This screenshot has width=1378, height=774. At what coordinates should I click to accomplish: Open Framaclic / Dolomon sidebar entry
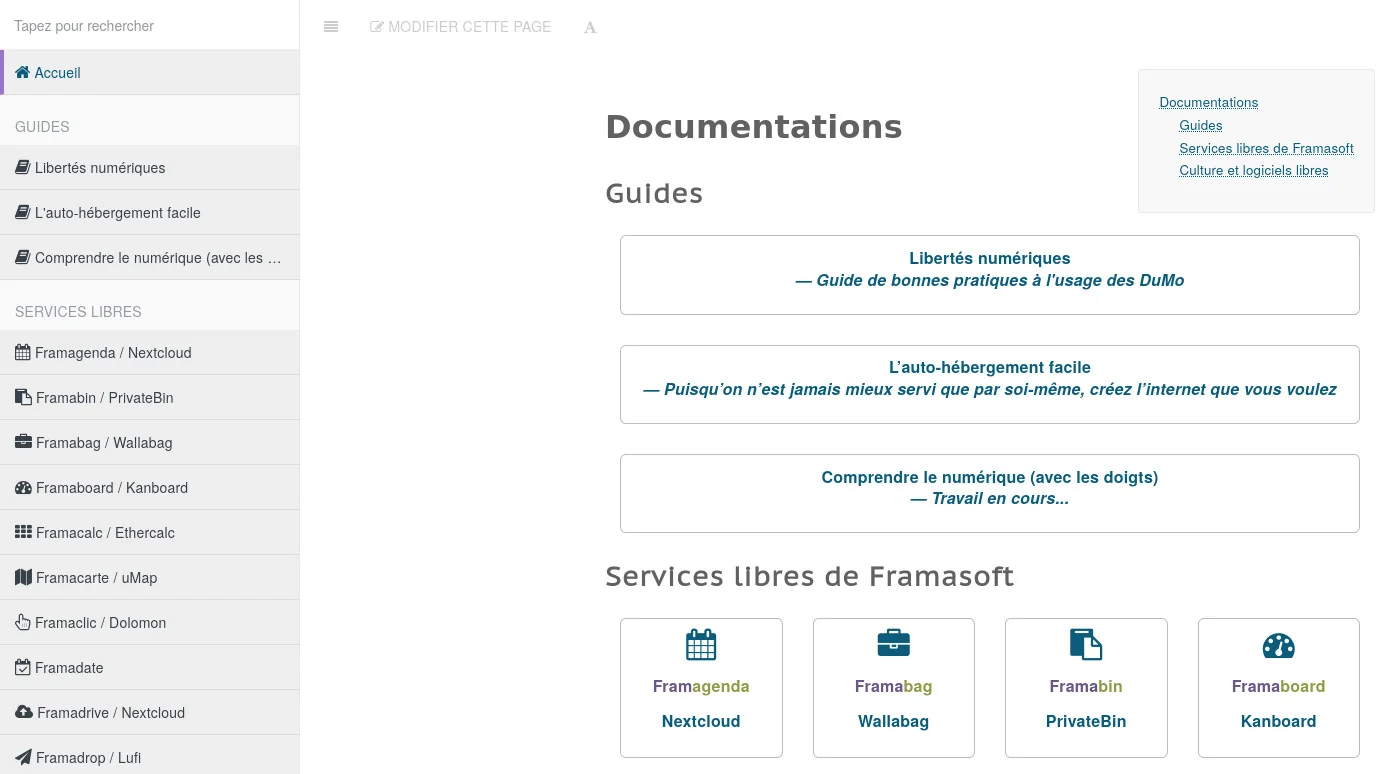[150, 623]
